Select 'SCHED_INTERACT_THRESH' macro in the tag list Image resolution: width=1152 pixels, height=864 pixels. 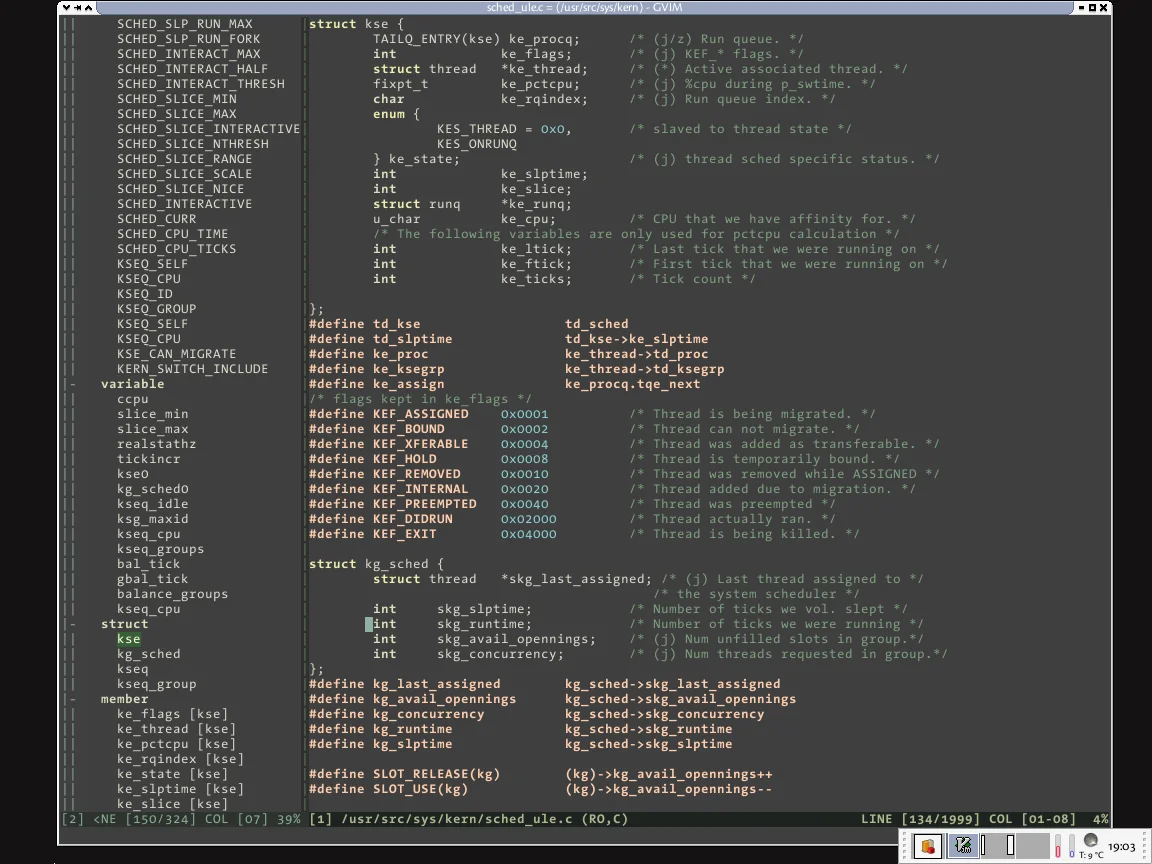click(201, 84)
